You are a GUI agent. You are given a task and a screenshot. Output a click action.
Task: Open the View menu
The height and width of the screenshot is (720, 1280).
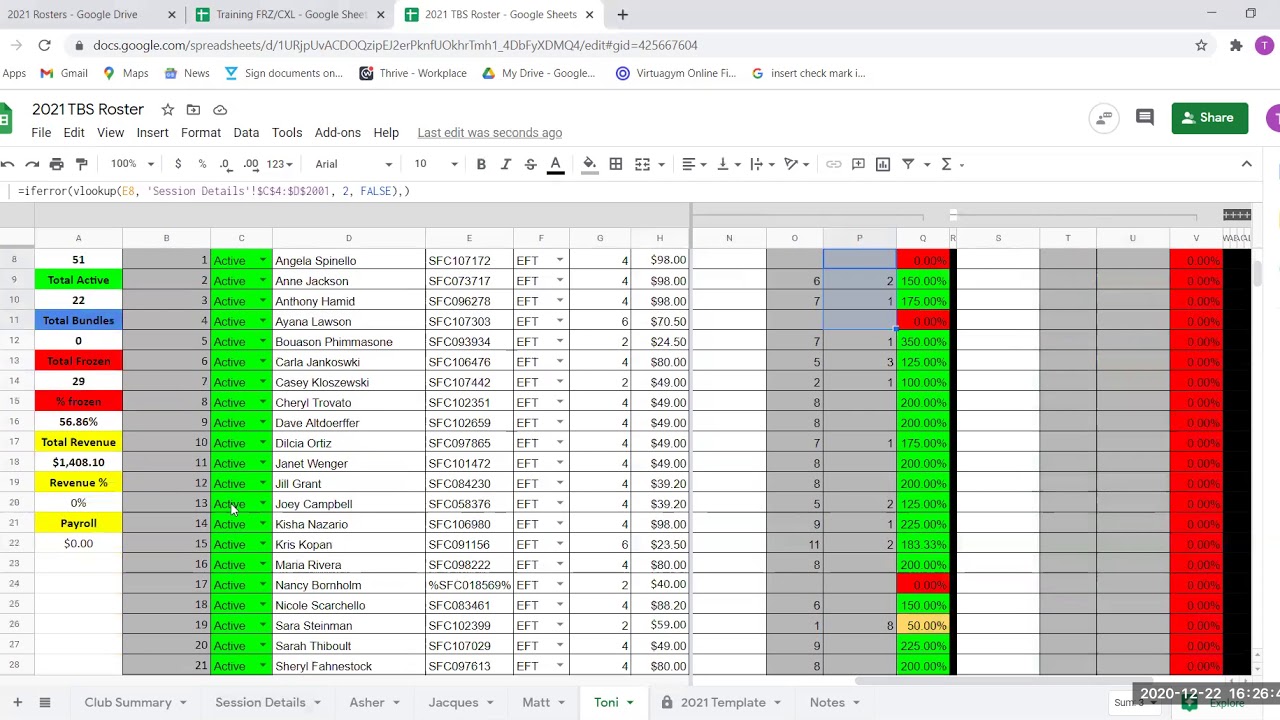tap(110, 133)
